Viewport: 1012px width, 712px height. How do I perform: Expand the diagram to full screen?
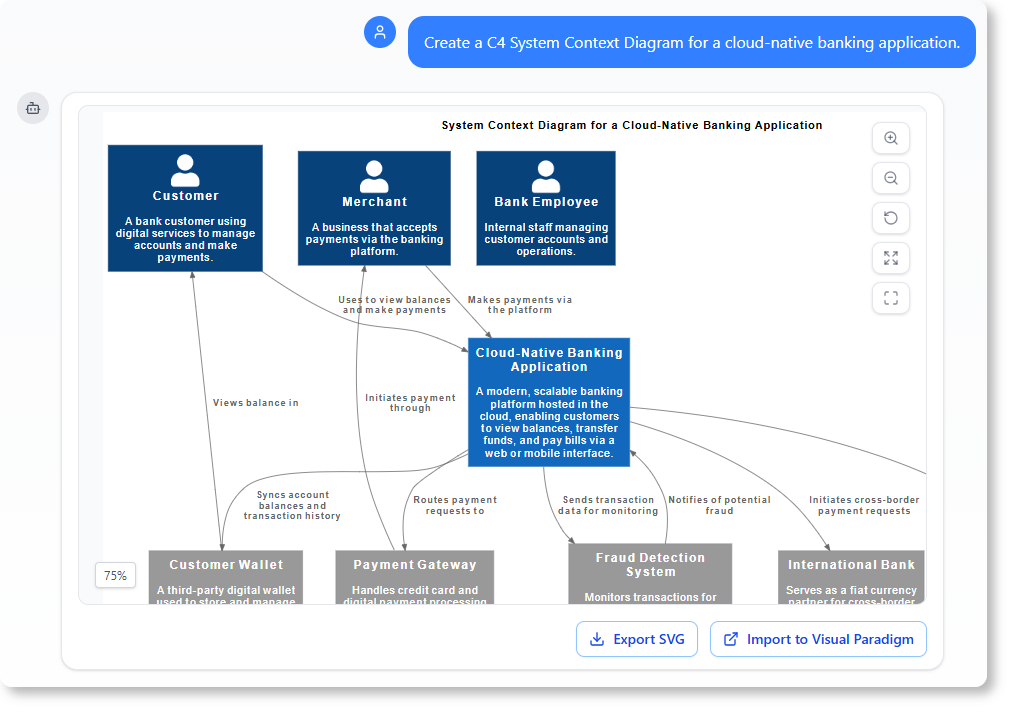[890, 258]
